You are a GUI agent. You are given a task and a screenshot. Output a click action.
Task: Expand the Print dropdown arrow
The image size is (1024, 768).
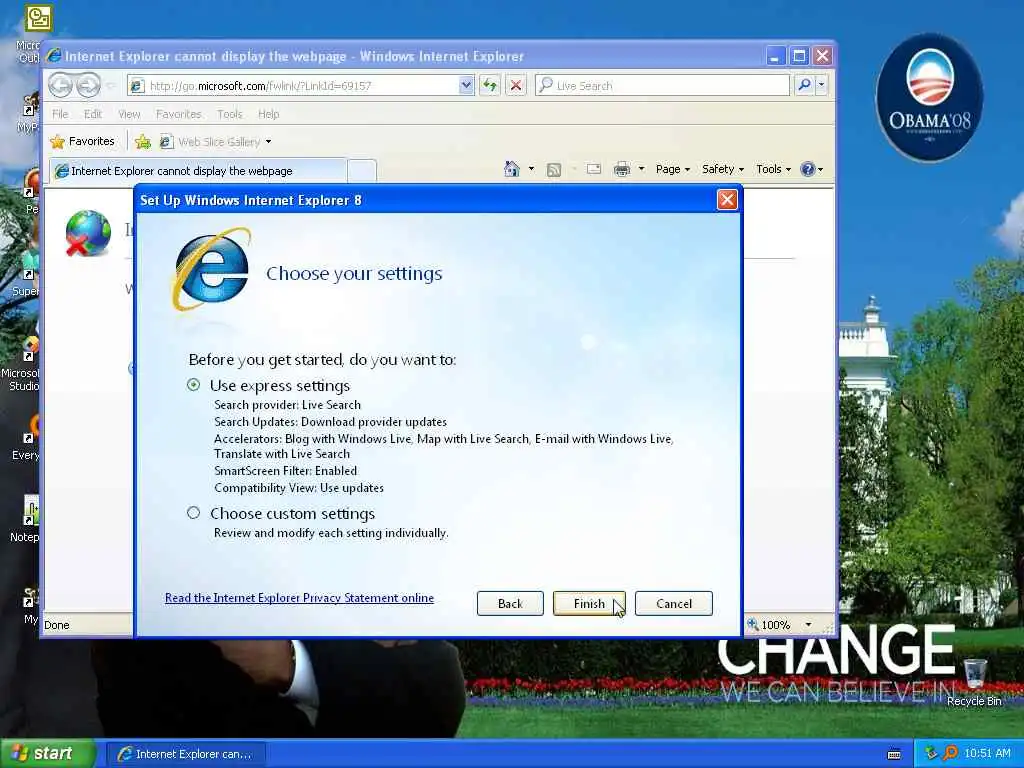pos(641,169)
